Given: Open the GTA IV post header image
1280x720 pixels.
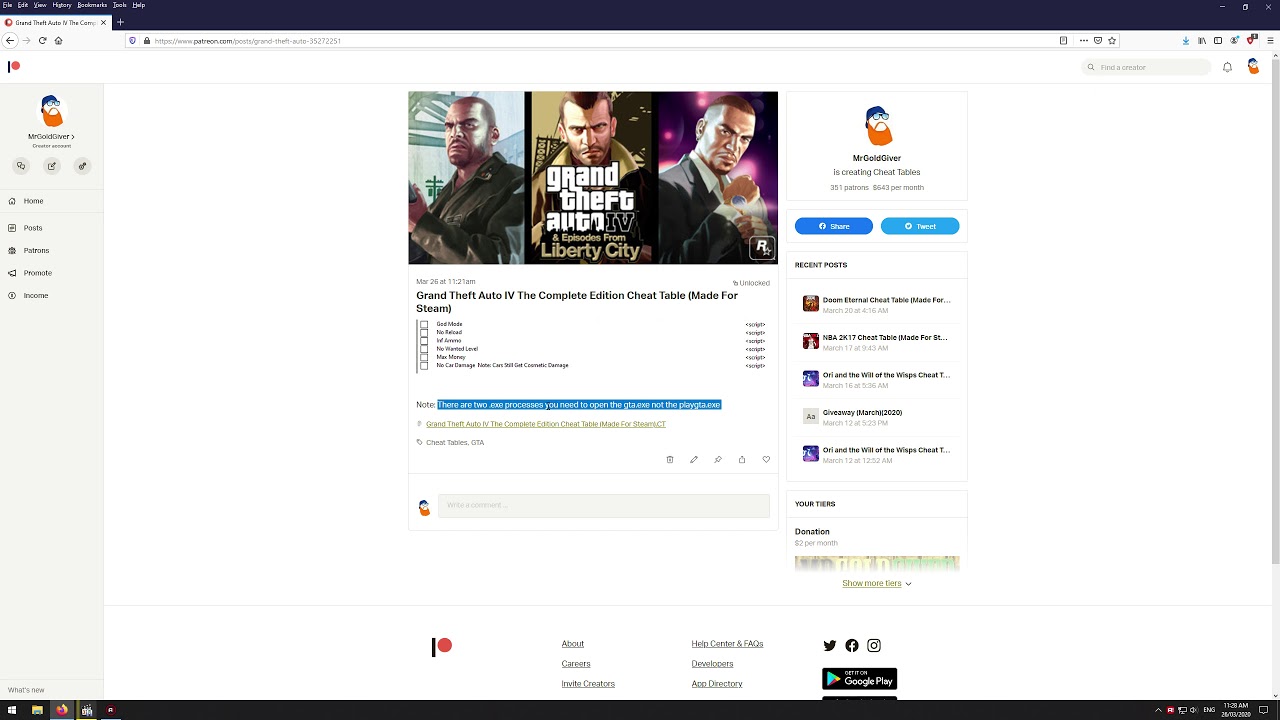Looking at the screenshot, I should (x=593, y=178).
